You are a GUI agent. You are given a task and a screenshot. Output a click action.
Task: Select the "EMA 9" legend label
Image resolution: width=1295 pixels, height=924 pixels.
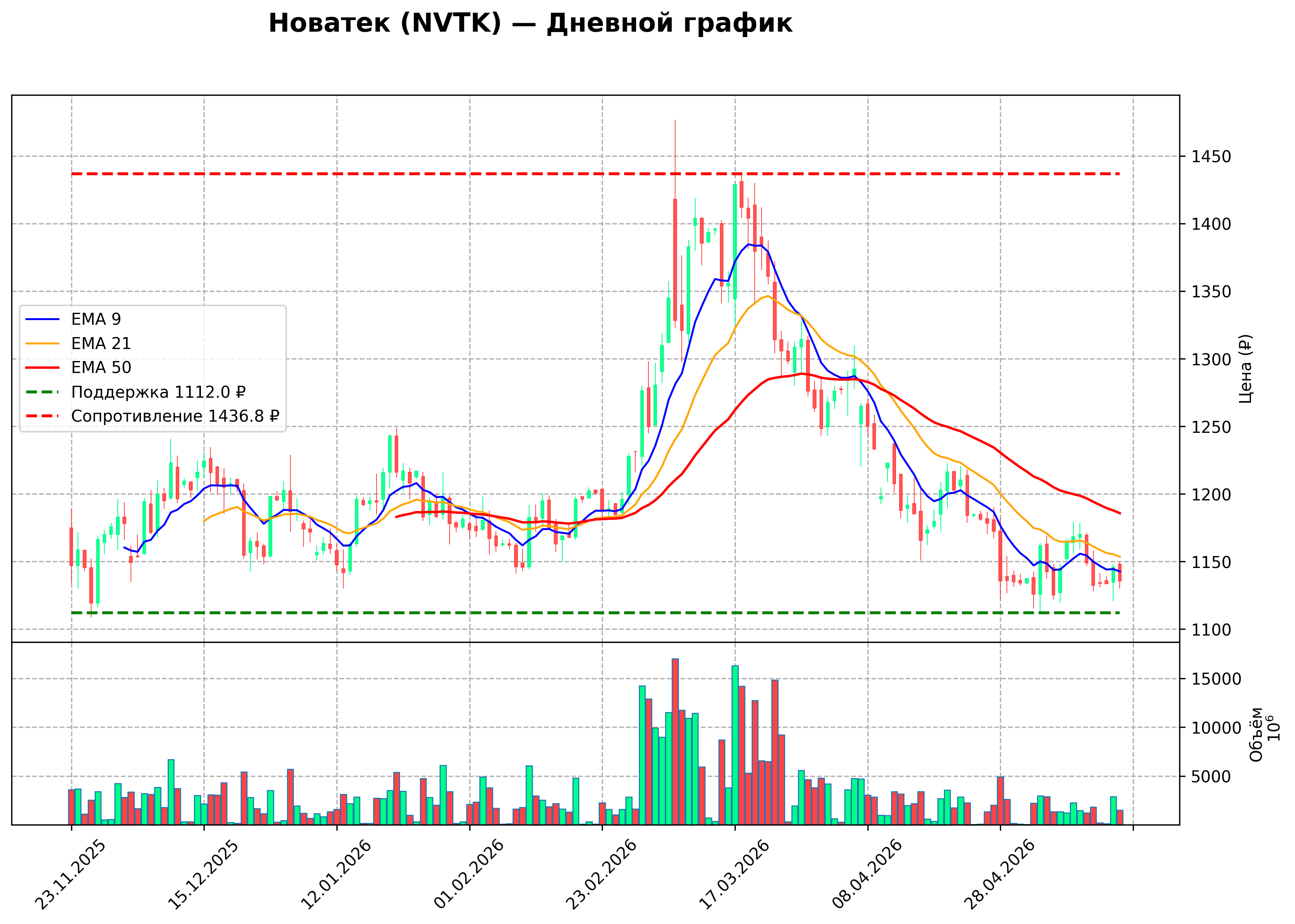tap(96, 319)
